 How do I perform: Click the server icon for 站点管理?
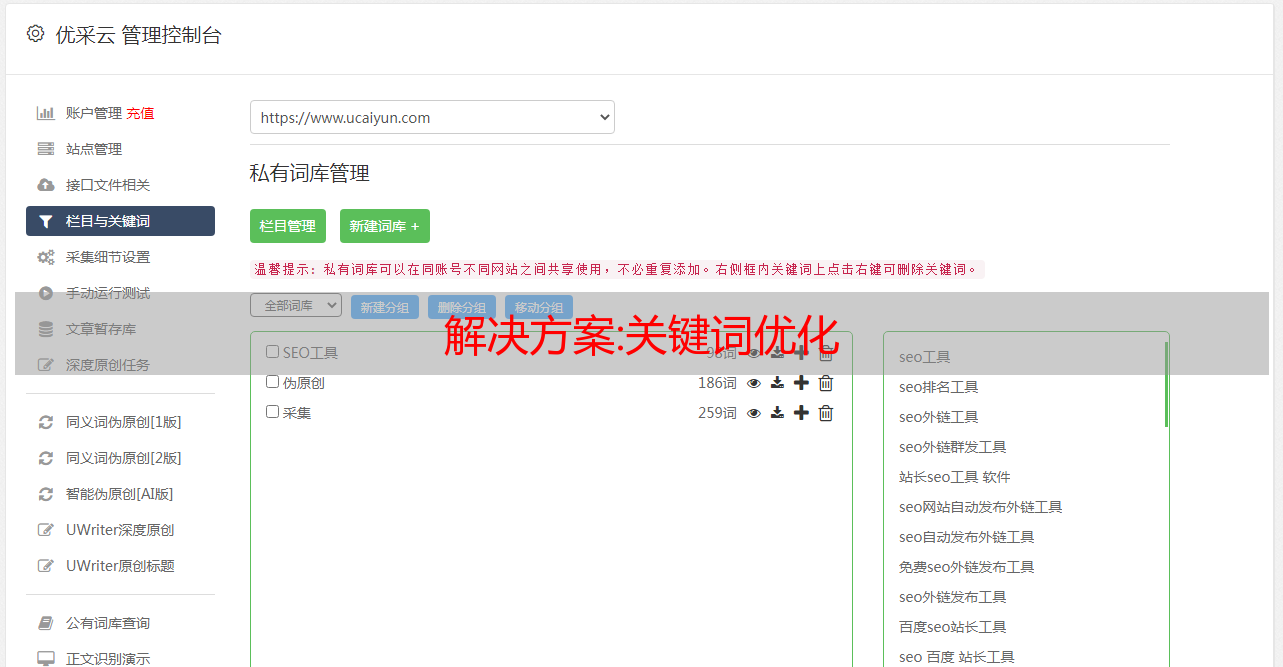46,149
